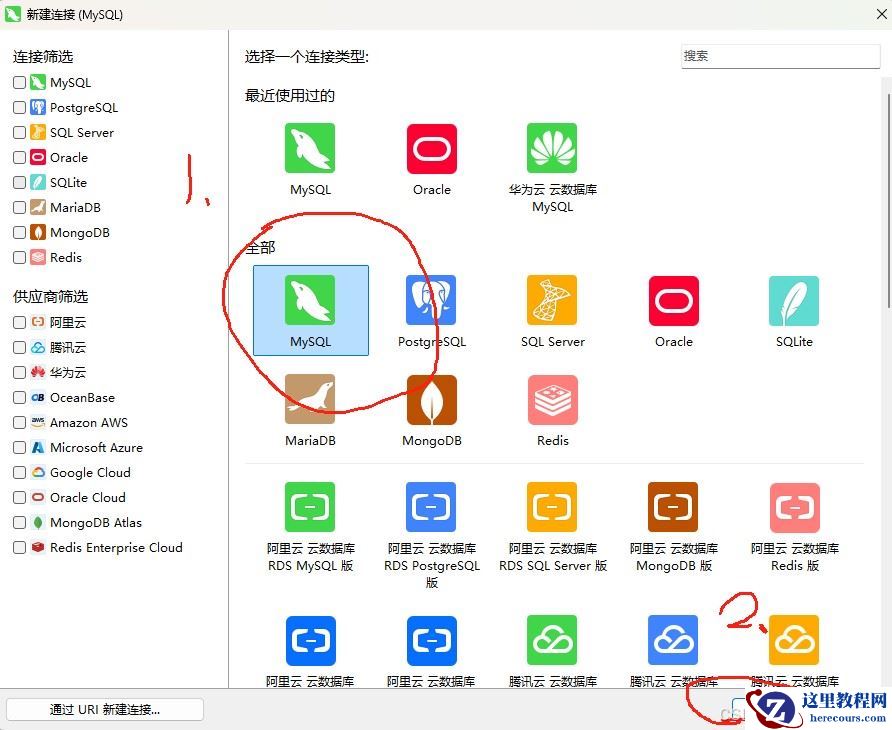This screenshot has width=892, height=730.
Task: Enable the 华为云 vendor filter
Action: (19, 373)
